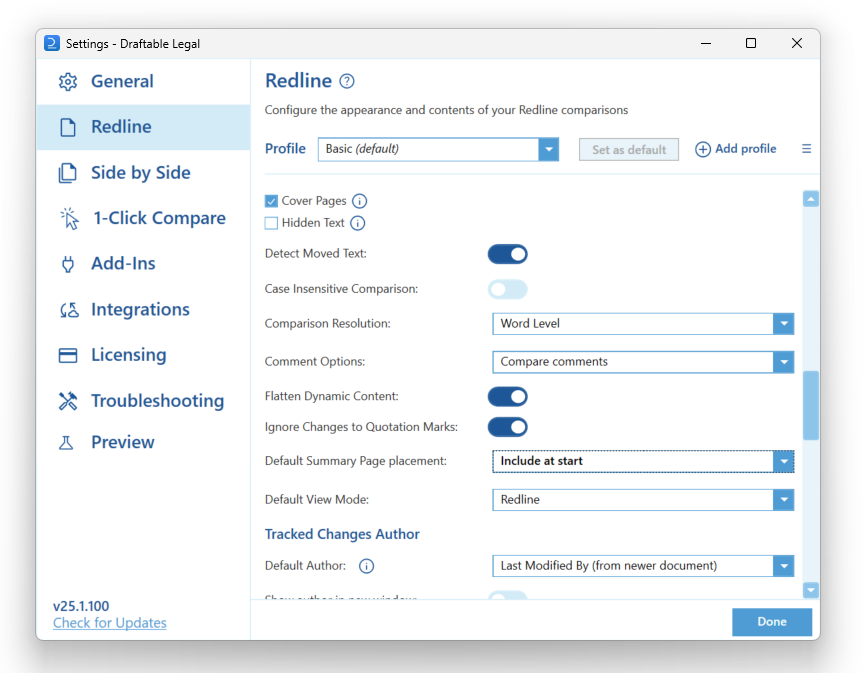
Task: Click the Troubleshooting tools icon
Action: coord(68,401)
